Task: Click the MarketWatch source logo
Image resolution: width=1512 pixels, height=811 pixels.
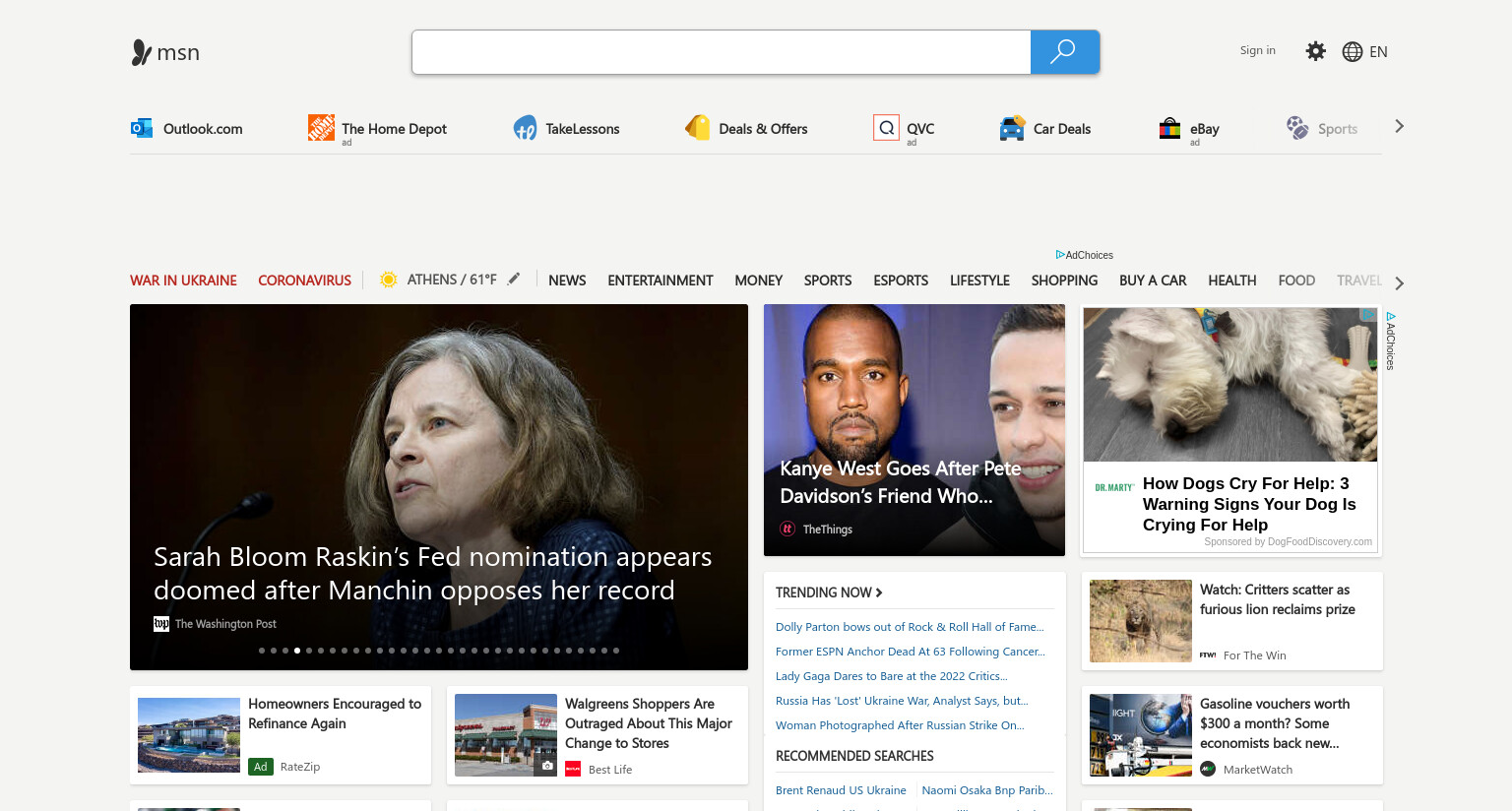Action: point(1208,769)
